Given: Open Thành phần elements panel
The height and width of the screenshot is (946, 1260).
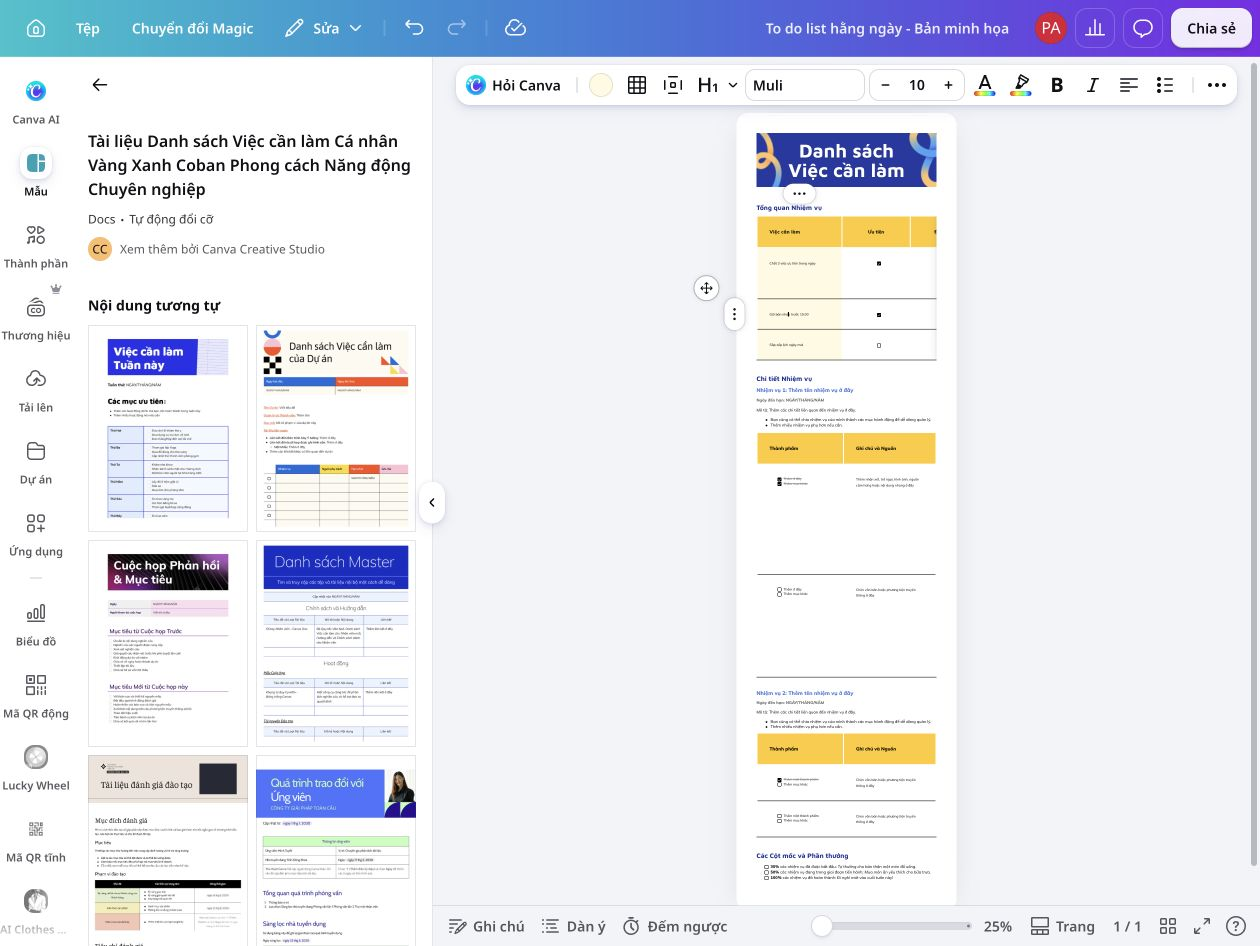Looking at the screenshot, I should click(36, 247).
